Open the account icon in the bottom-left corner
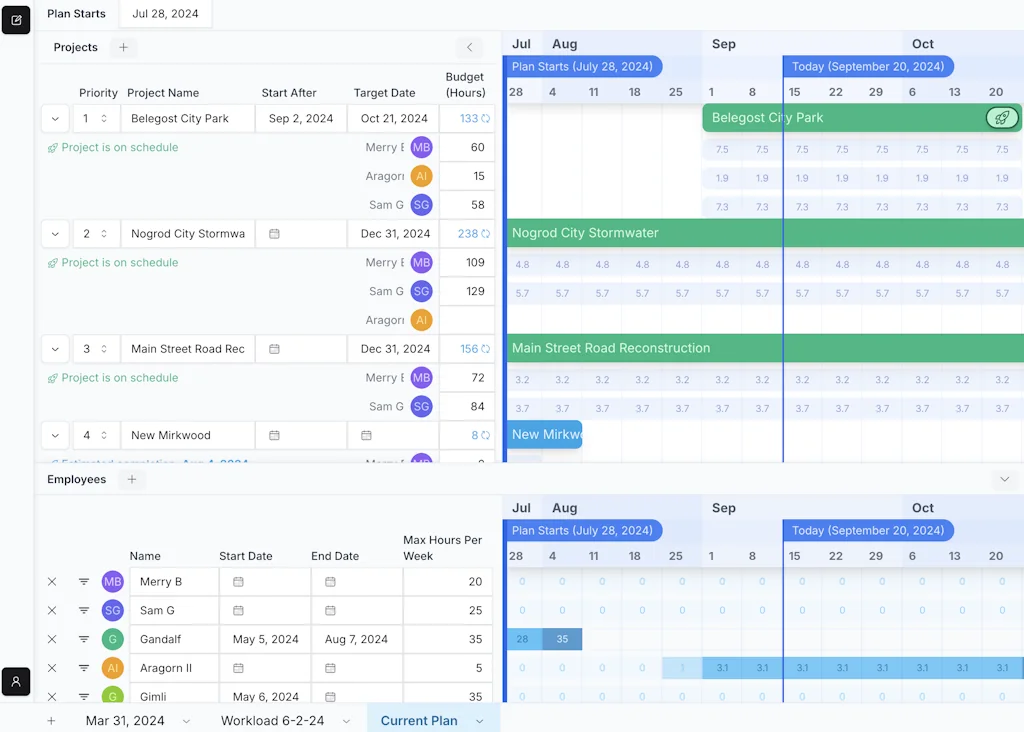Viewport: 1024px width, 732px height. (x=15, y=682)
